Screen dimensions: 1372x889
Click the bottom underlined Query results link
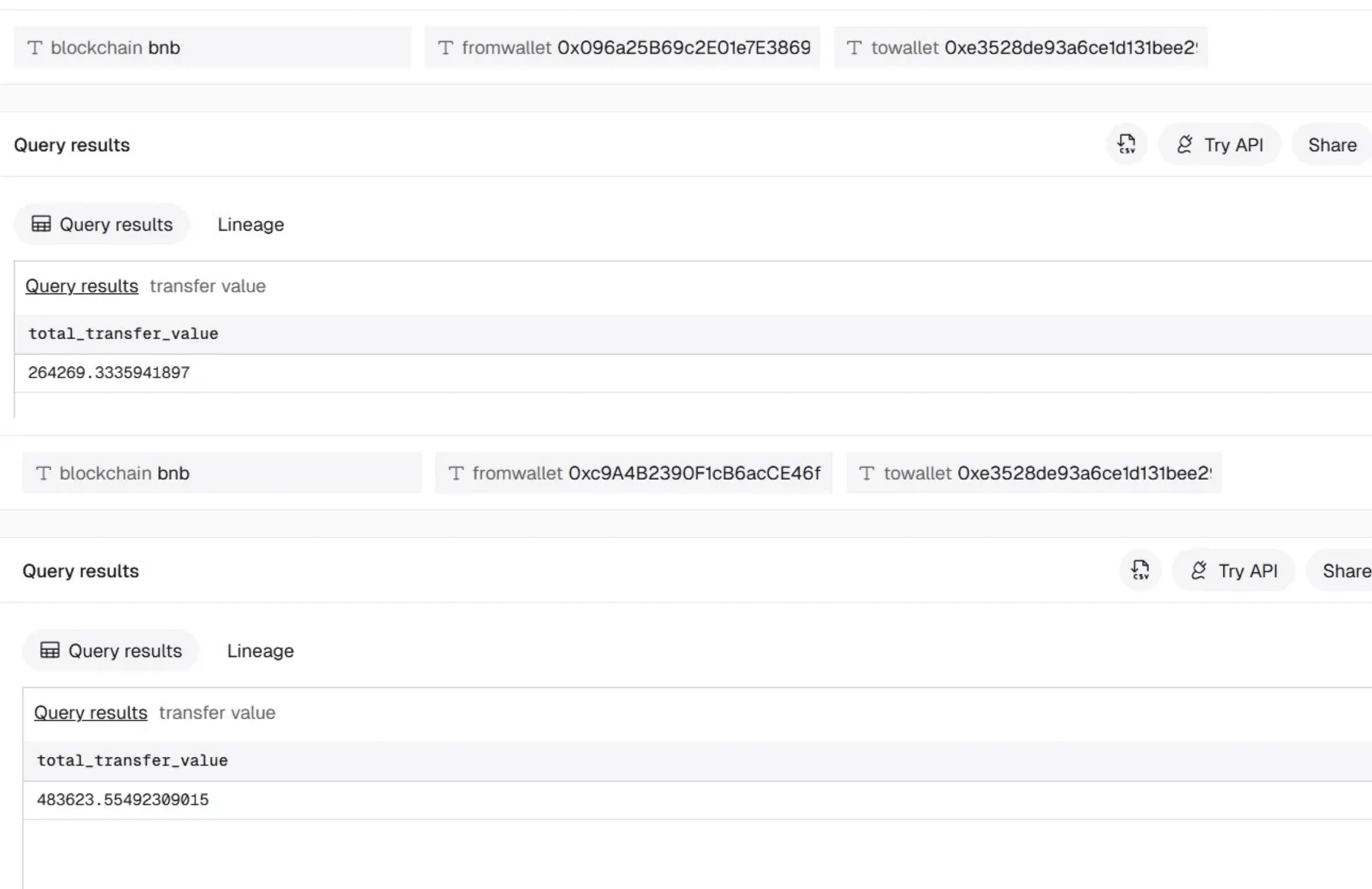tap(90, 712)
